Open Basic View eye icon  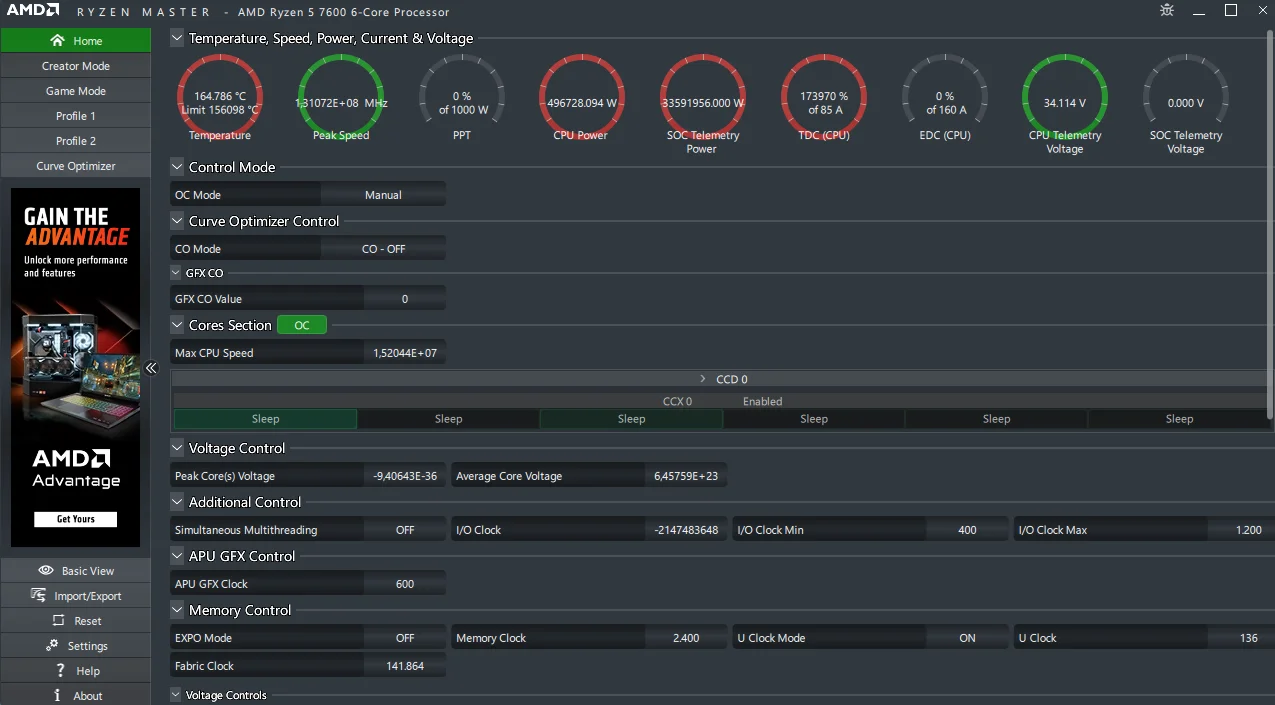[46, 570]
